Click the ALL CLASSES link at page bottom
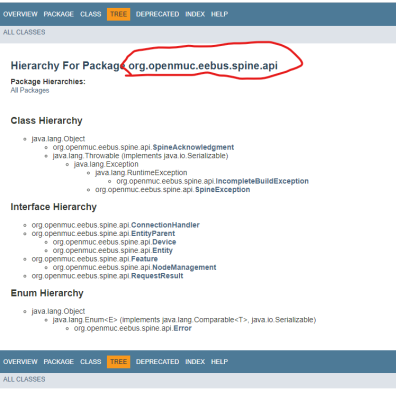This screenshot has width=396, height=400. pos(24,379)
